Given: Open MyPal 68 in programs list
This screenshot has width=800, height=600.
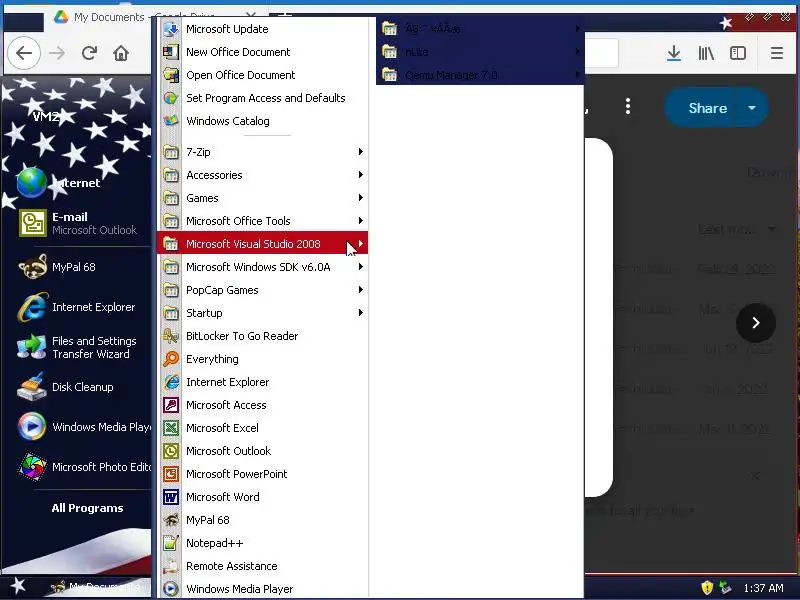Looking at the screenshot, I should [x=262, y=520].
